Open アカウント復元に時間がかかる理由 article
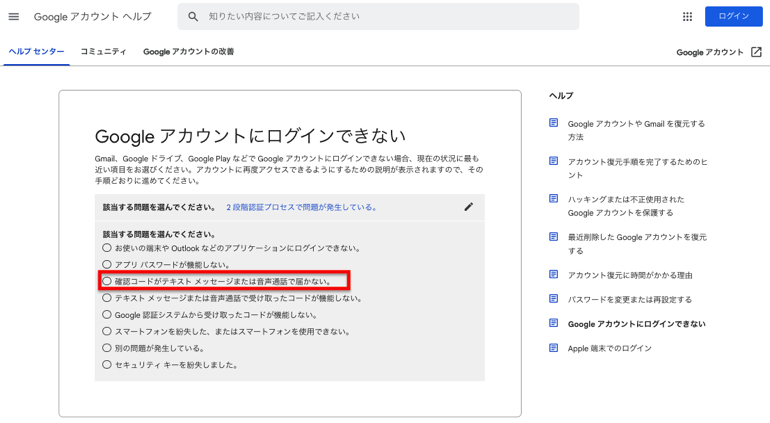This screenshot has height=423, width=770. (630, 275)
